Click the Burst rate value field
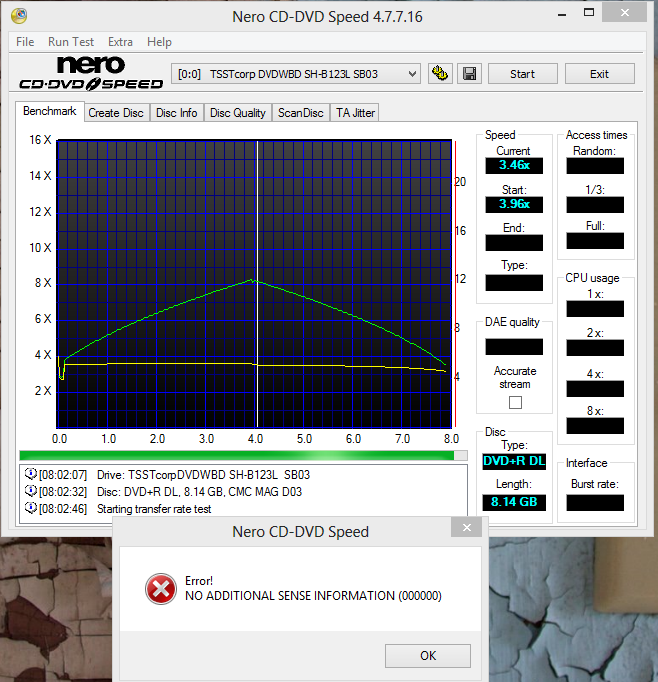This screenshot has width=658, height=682. point(595,502)
